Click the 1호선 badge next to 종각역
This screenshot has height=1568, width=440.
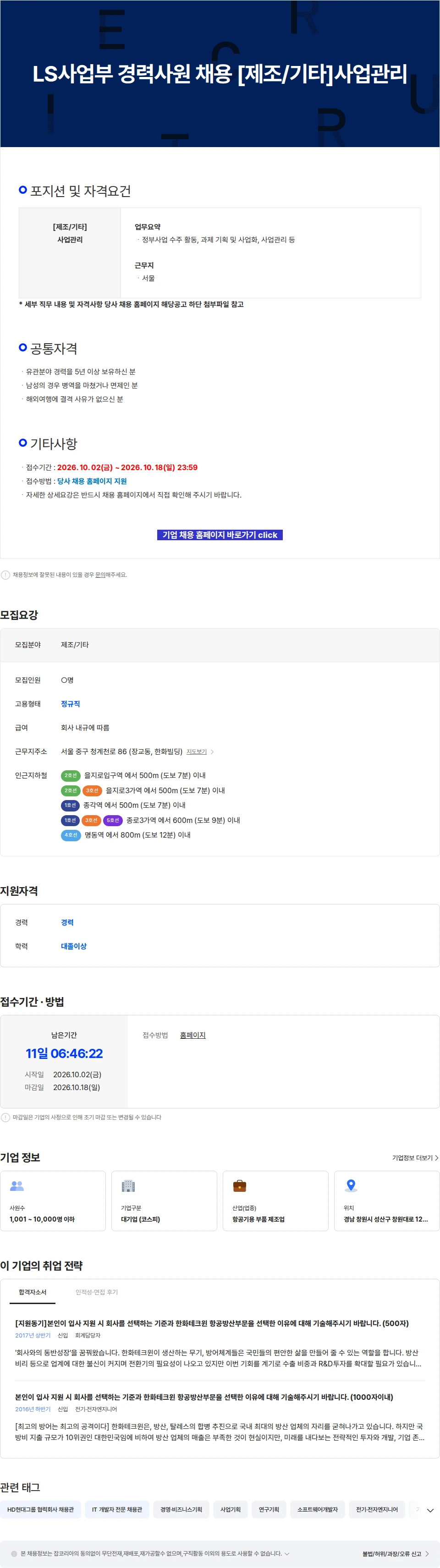click(x=71, y=805)
